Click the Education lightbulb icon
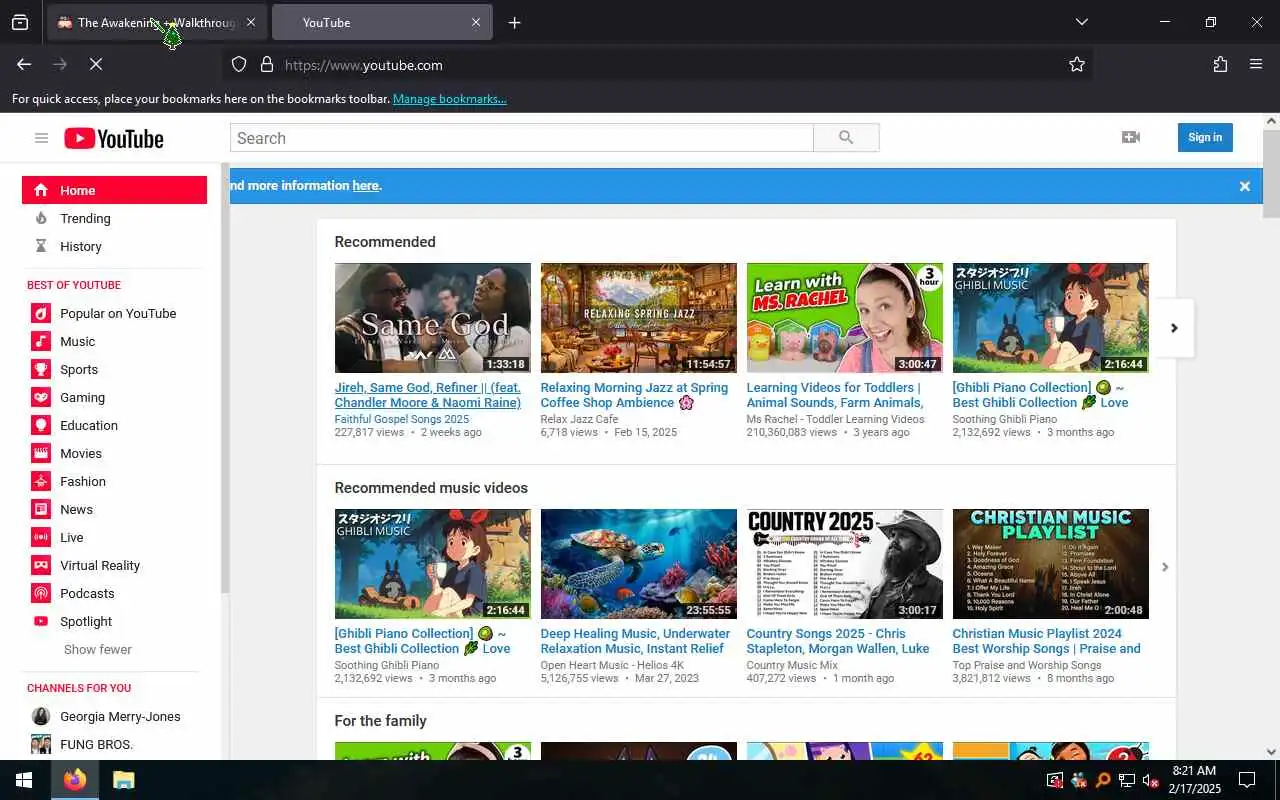Viewport: 1280px width, 800px height. point(41,425)
